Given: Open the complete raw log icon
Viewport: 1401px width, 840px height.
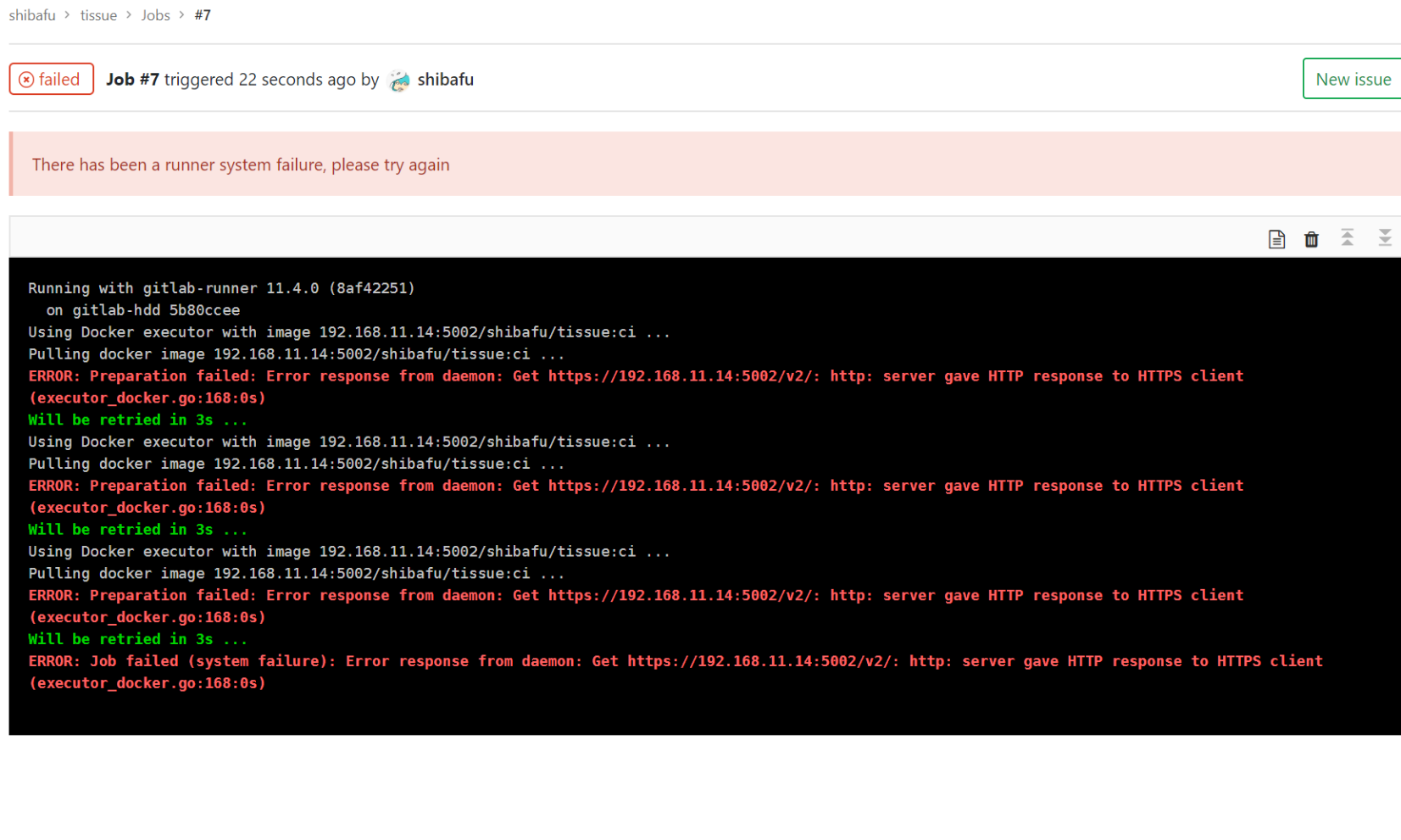Looking at the screenshot, I should point(1276,239).
